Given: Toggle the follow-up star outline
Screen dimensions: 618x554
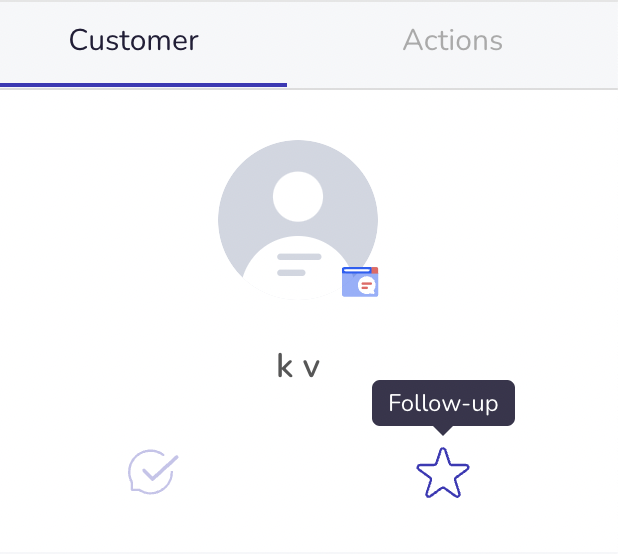Looking at the screenshot, I should (443, 472).
